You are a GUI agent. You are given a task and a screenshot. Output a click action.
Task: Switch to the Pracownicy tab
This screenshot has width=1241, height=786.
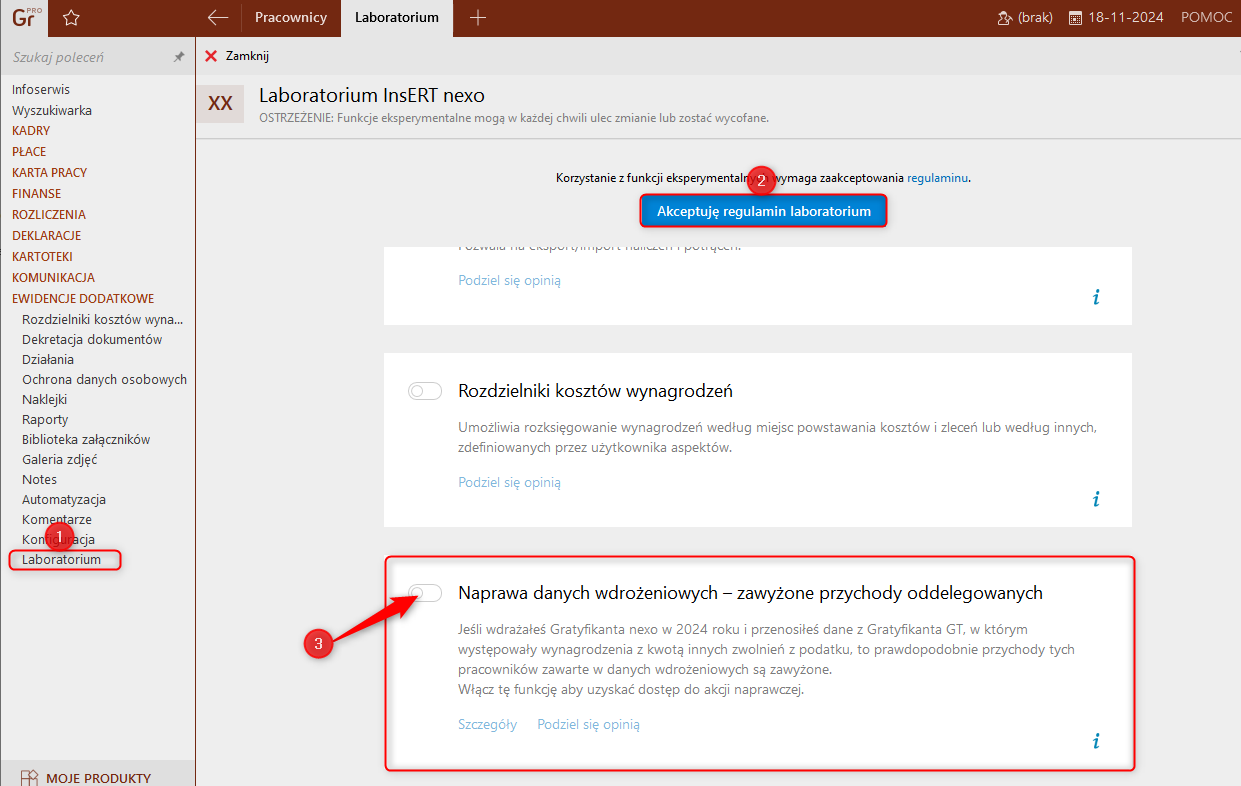[290, 17]
